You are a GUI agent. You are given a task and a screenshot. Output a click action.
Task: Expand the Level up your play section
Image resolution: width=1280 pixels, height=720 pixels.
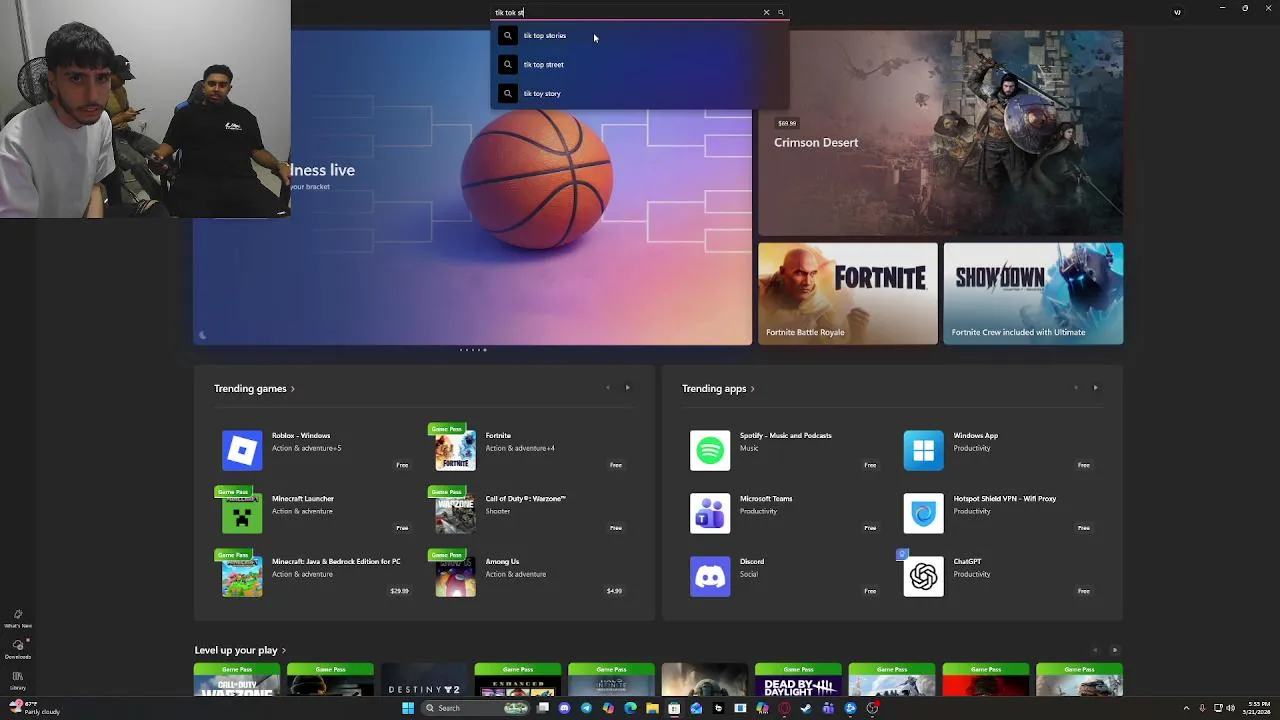point(240,650)
